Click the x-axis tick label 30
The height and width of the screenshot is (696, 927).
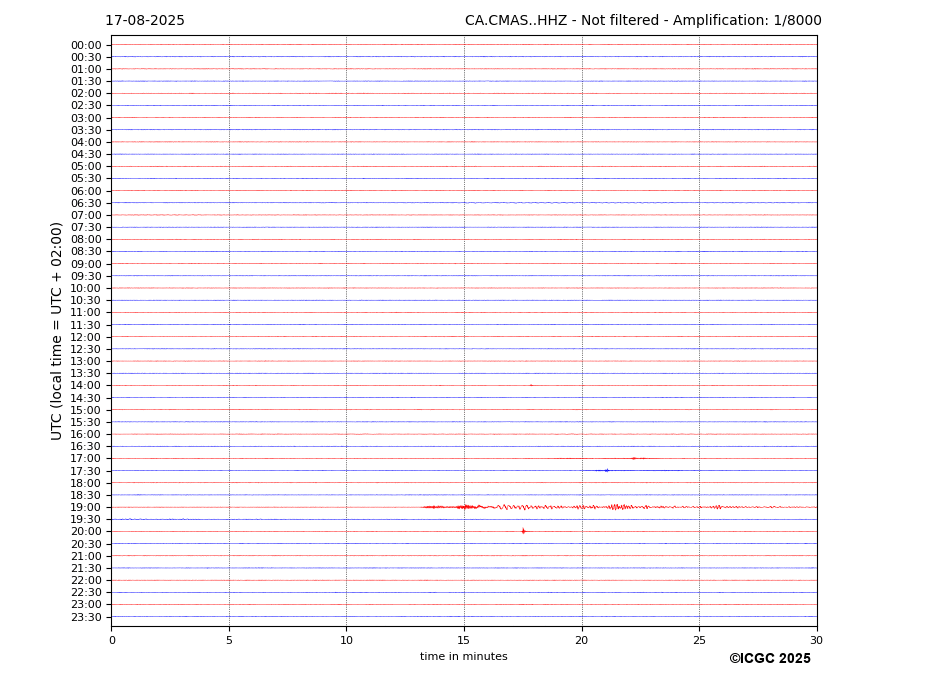tap(816, 640)
